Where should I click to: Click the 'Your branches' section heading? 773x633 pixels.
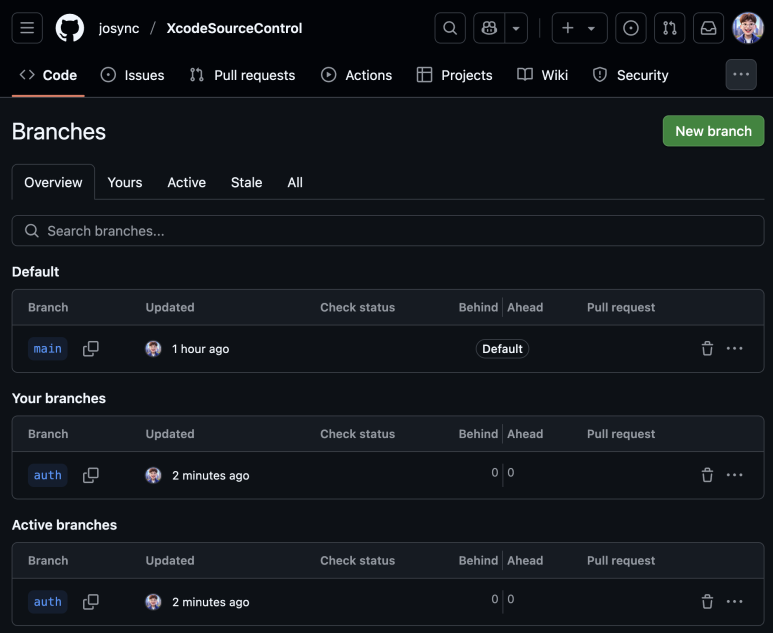[59, 398]
